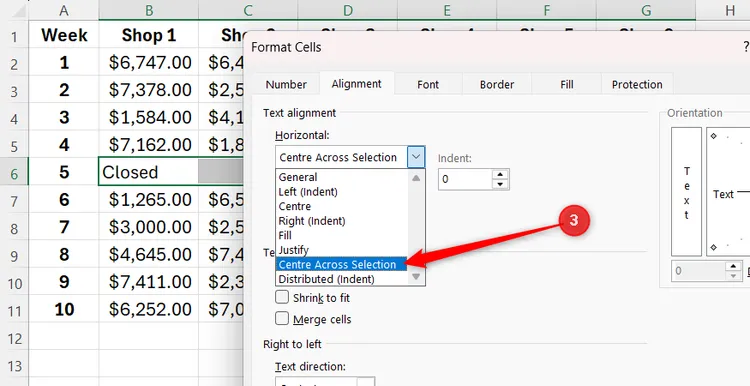Switch to the Fill tab

pos(567,85)
